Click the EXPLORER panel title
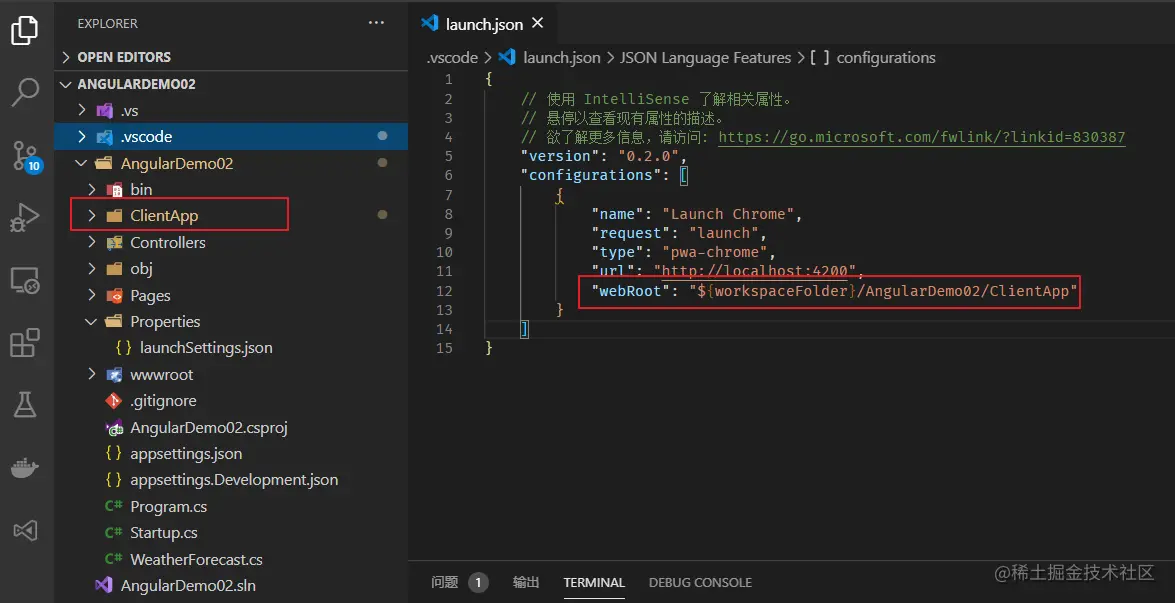1175x603 pixels. 107,24
